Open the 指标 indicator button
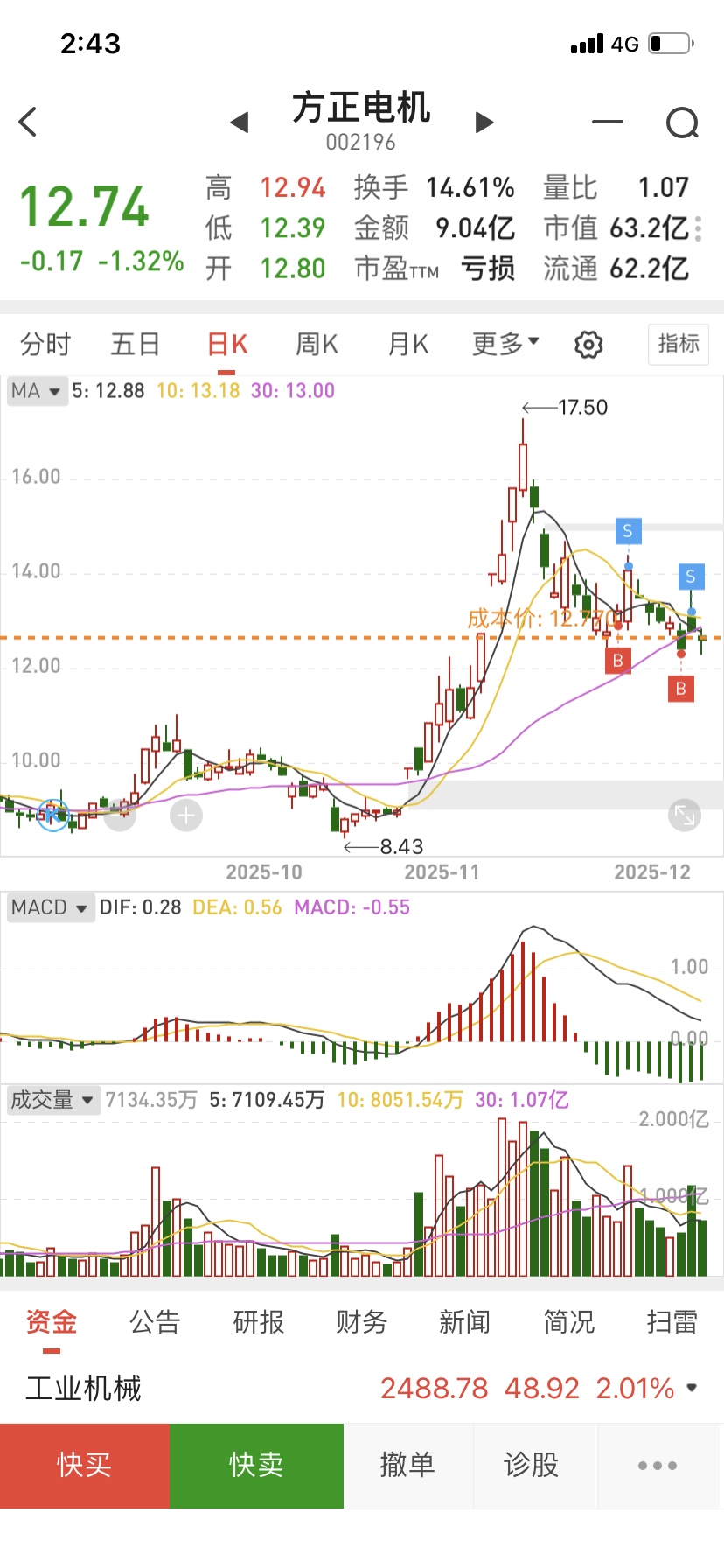Viewport: 724px width, 1568px height. pos(679,344)
